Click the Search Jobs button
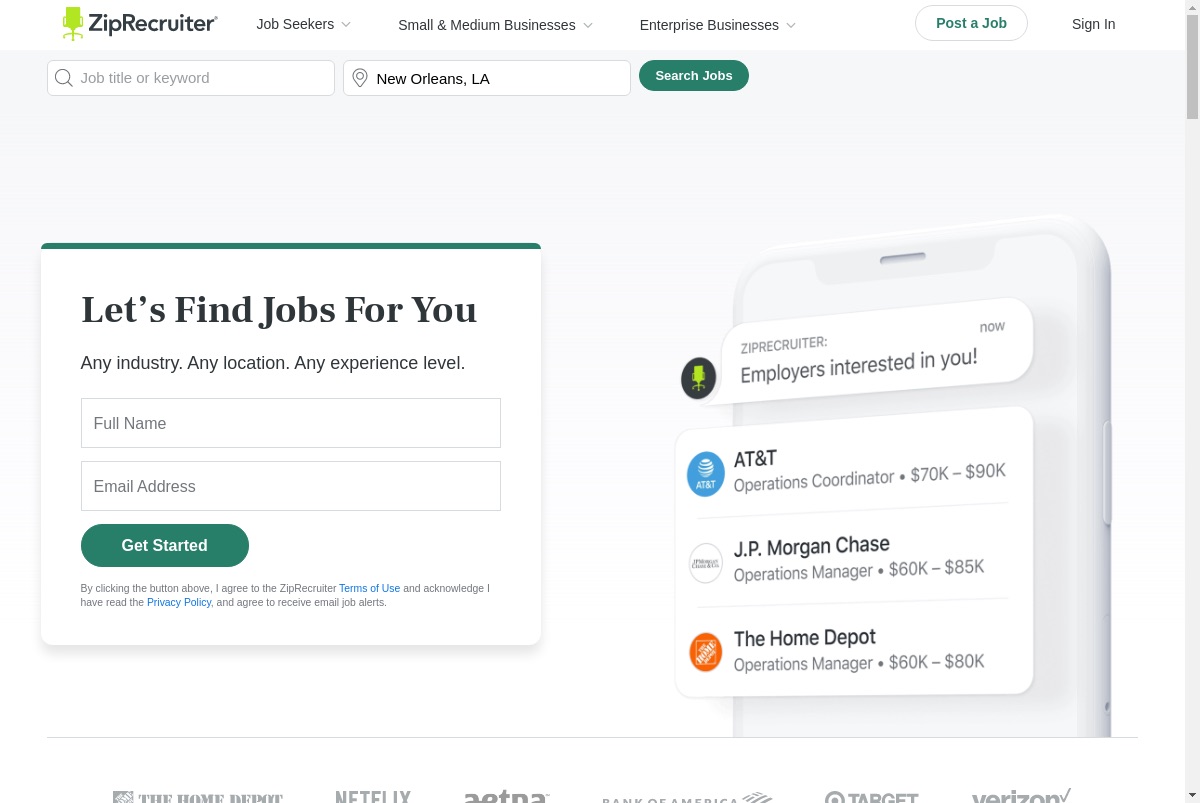Viewport: 1200px width, 803px height. pos(694,75)
